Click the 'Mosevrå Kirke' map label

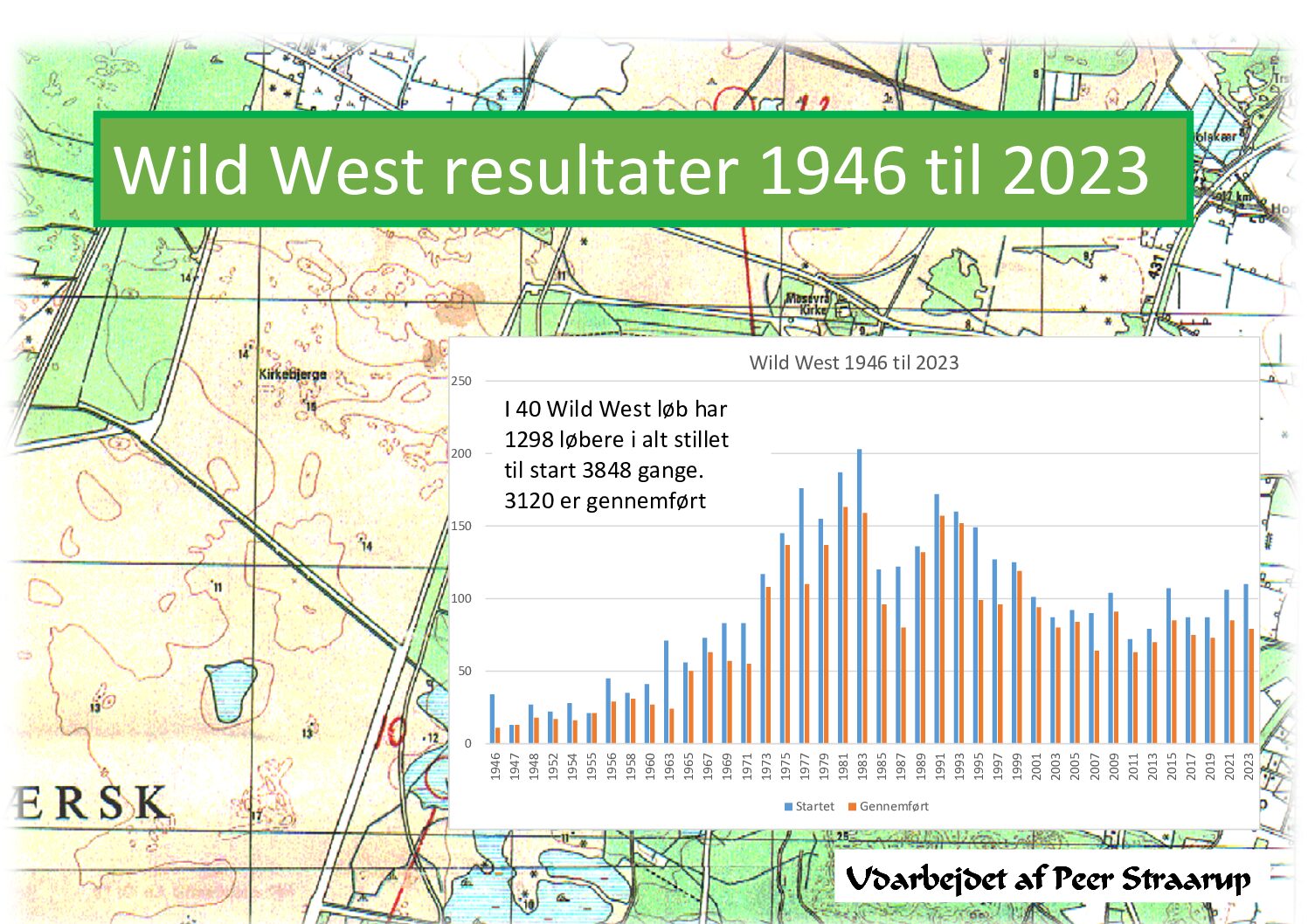point(808,304)
